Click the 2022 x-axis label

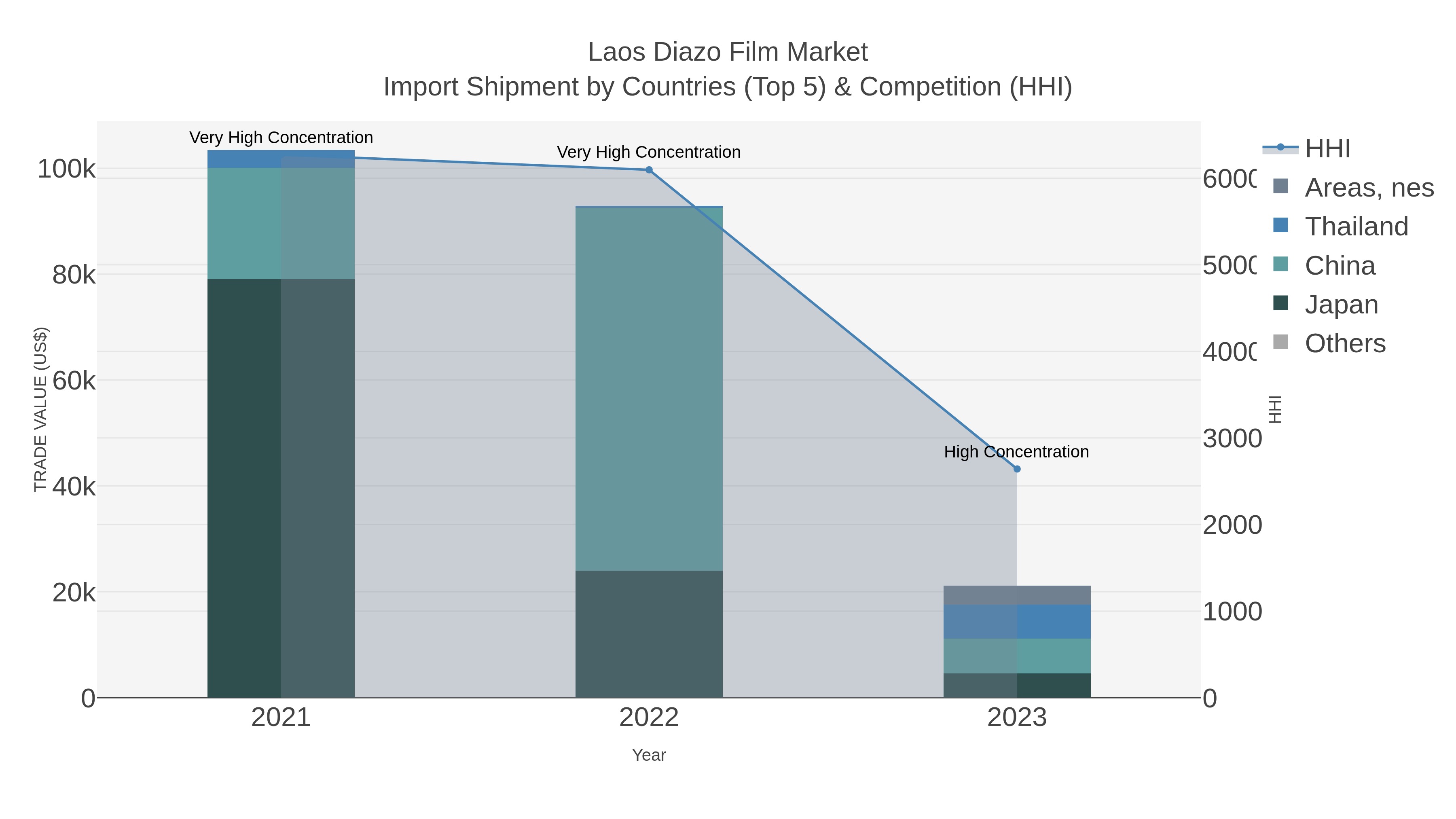tap(649, 718)
